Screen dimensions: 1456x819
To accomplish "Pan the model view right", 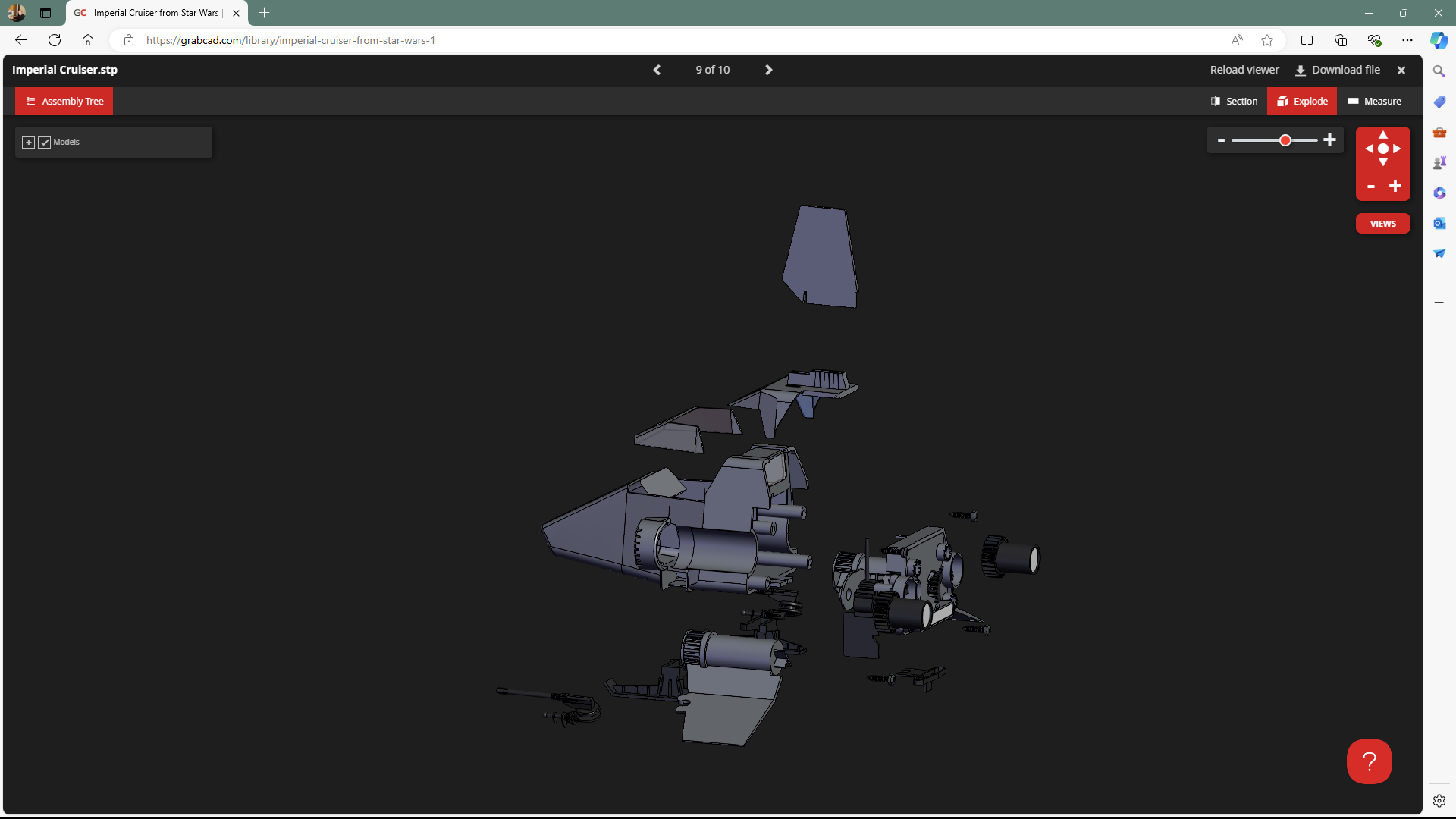I will (1398, 149).
